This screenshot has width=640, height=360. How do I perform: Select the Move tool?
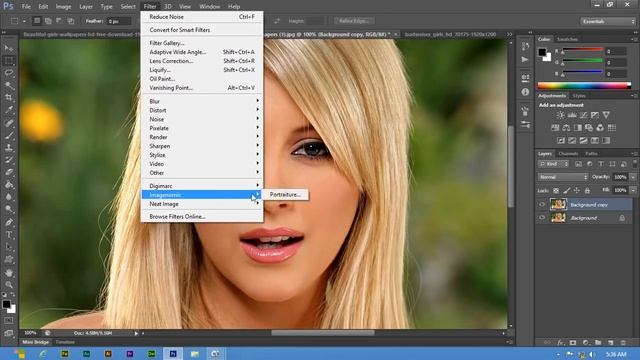(x=9, y=48)
